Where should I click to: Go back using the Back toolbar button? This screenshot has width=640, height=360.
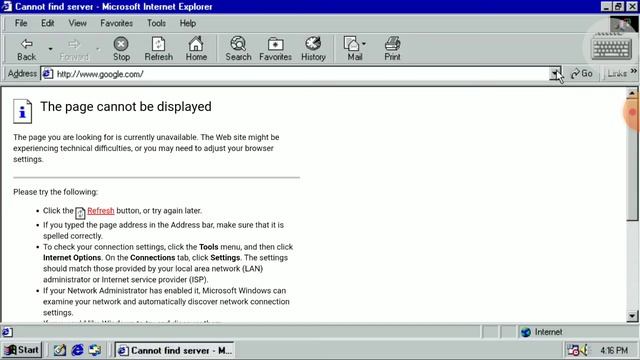[x=27, y=49]
